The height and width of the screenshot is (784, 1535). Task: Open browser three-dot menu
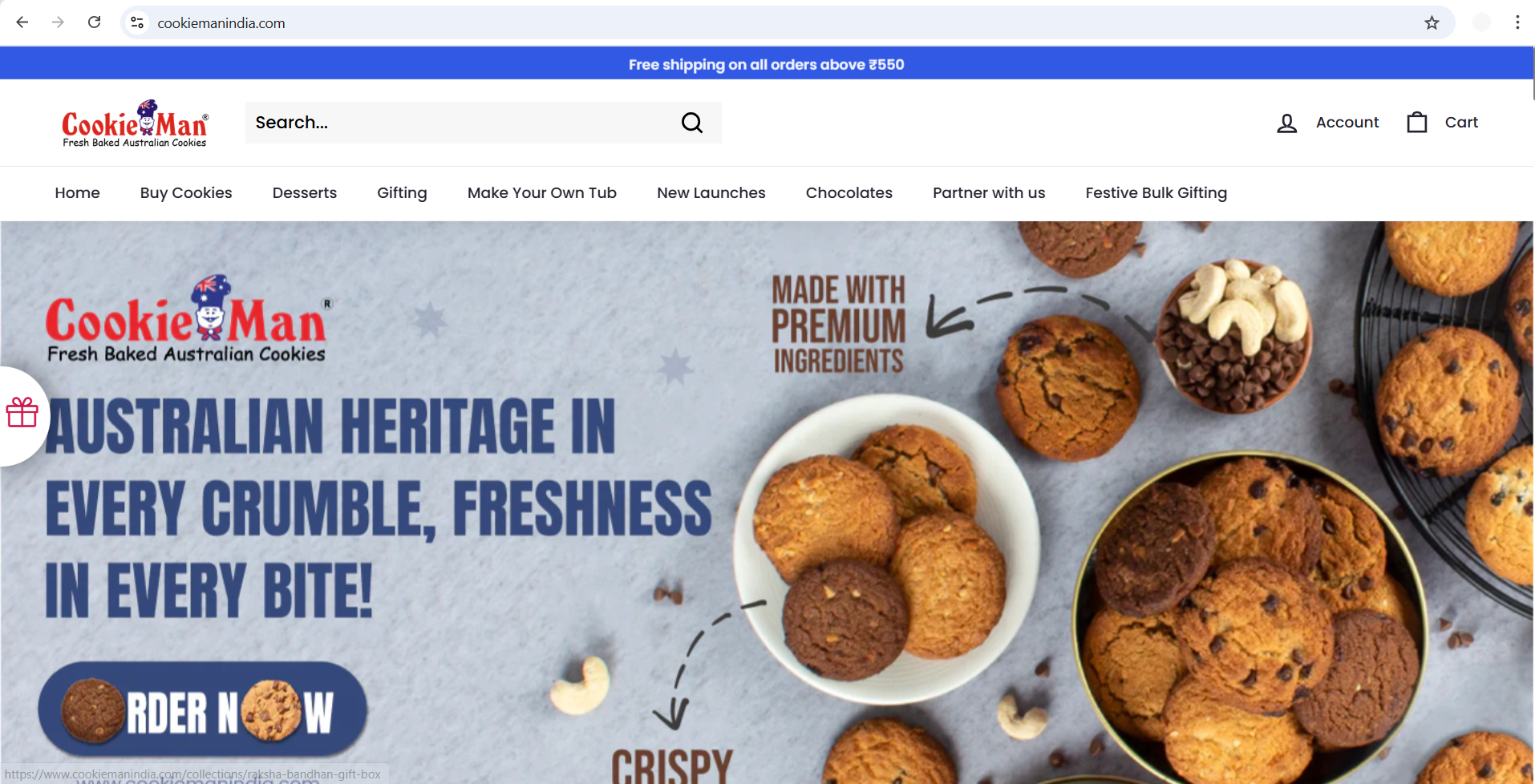coord(1517,22)
